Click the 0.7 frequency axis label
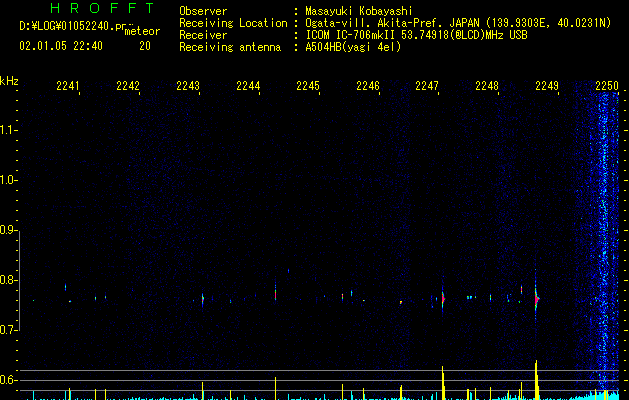 click(8, 330)
